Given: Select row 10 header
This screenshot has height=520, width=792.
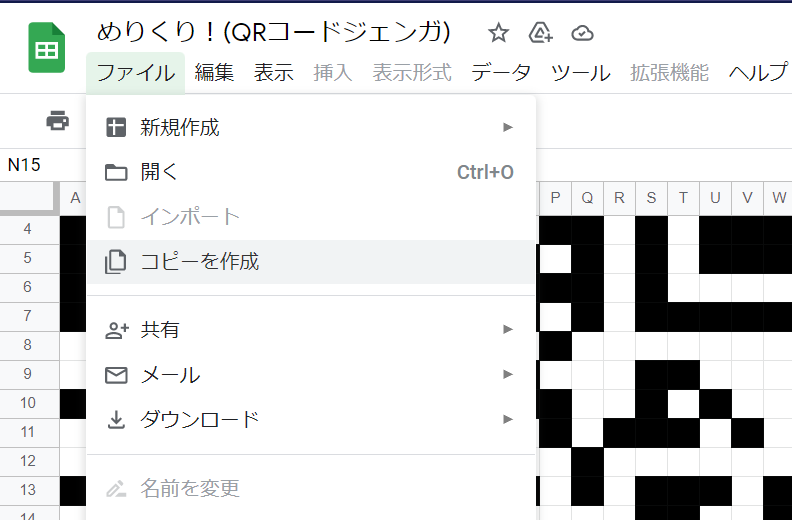Looking at the screenshot, I should [28, 403].
